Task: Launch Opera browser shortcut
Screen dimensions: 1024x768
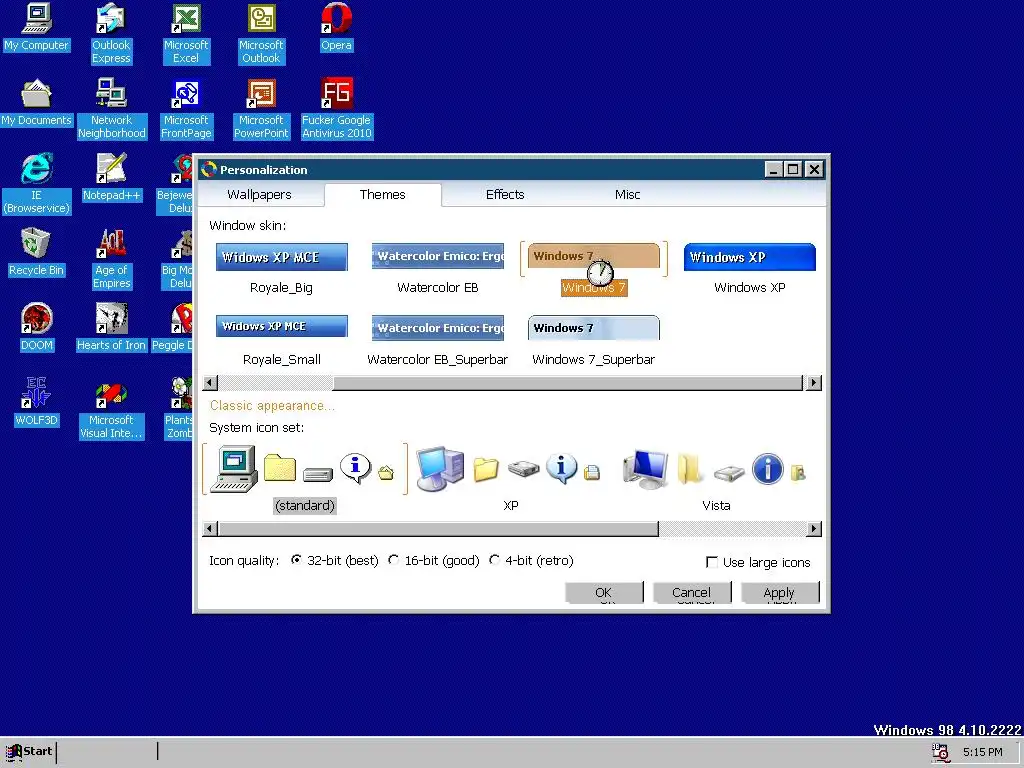Action: [336, 27]
